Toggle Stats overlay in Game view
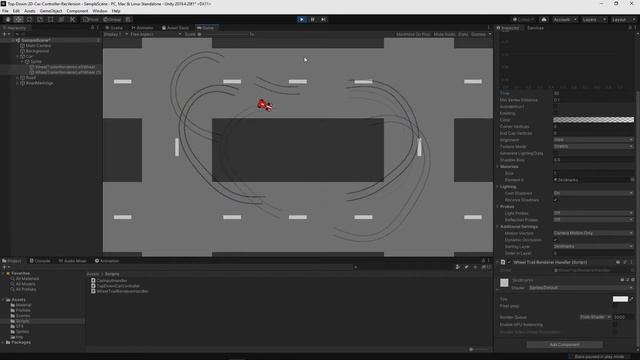 [x=463, y=34]
